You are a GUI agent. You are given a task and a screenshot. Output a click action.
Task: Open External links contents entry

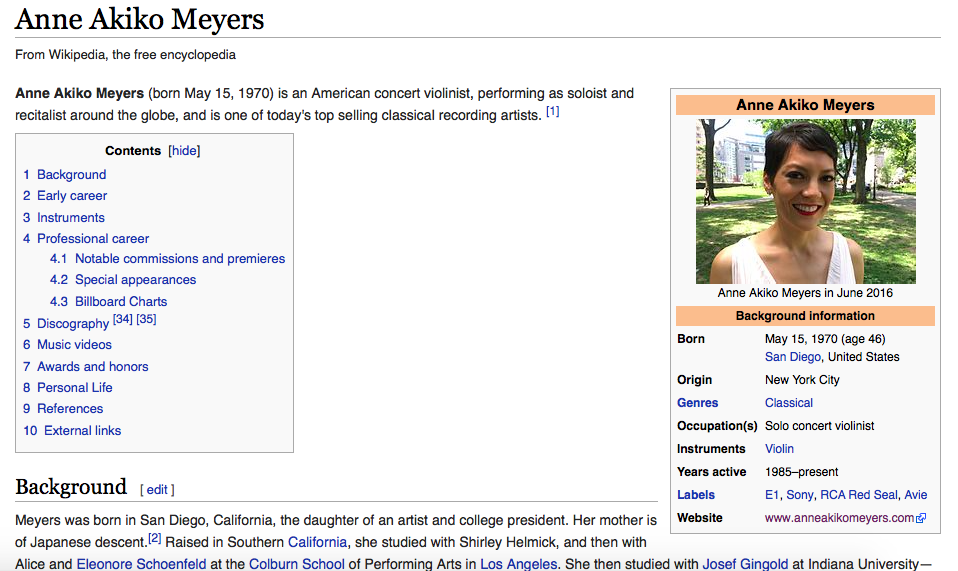tap(82, 431)
